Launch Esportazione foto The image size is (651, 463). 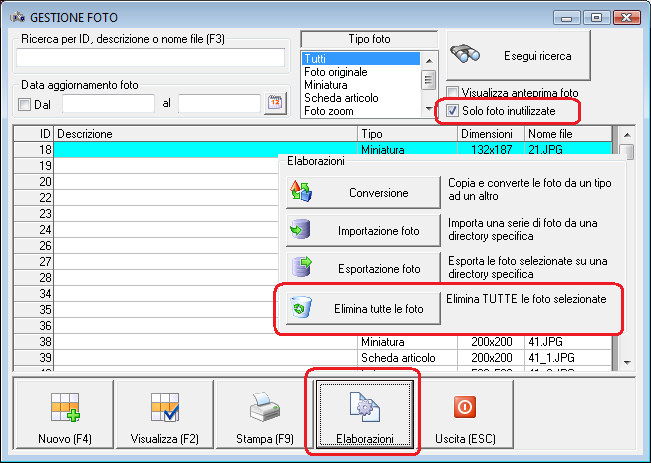363,268
